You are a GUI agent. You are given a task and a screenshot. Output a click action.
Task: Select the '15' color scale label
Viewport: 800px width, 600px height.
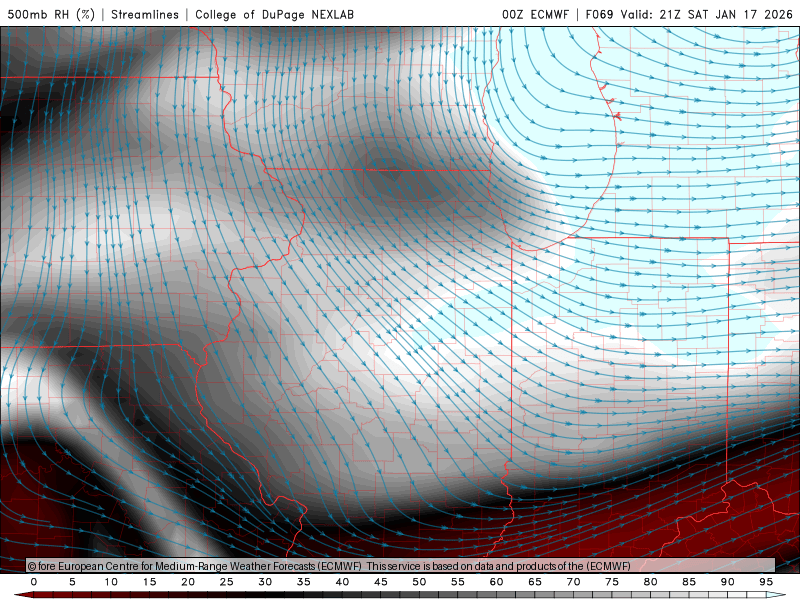tap(149, 582)
